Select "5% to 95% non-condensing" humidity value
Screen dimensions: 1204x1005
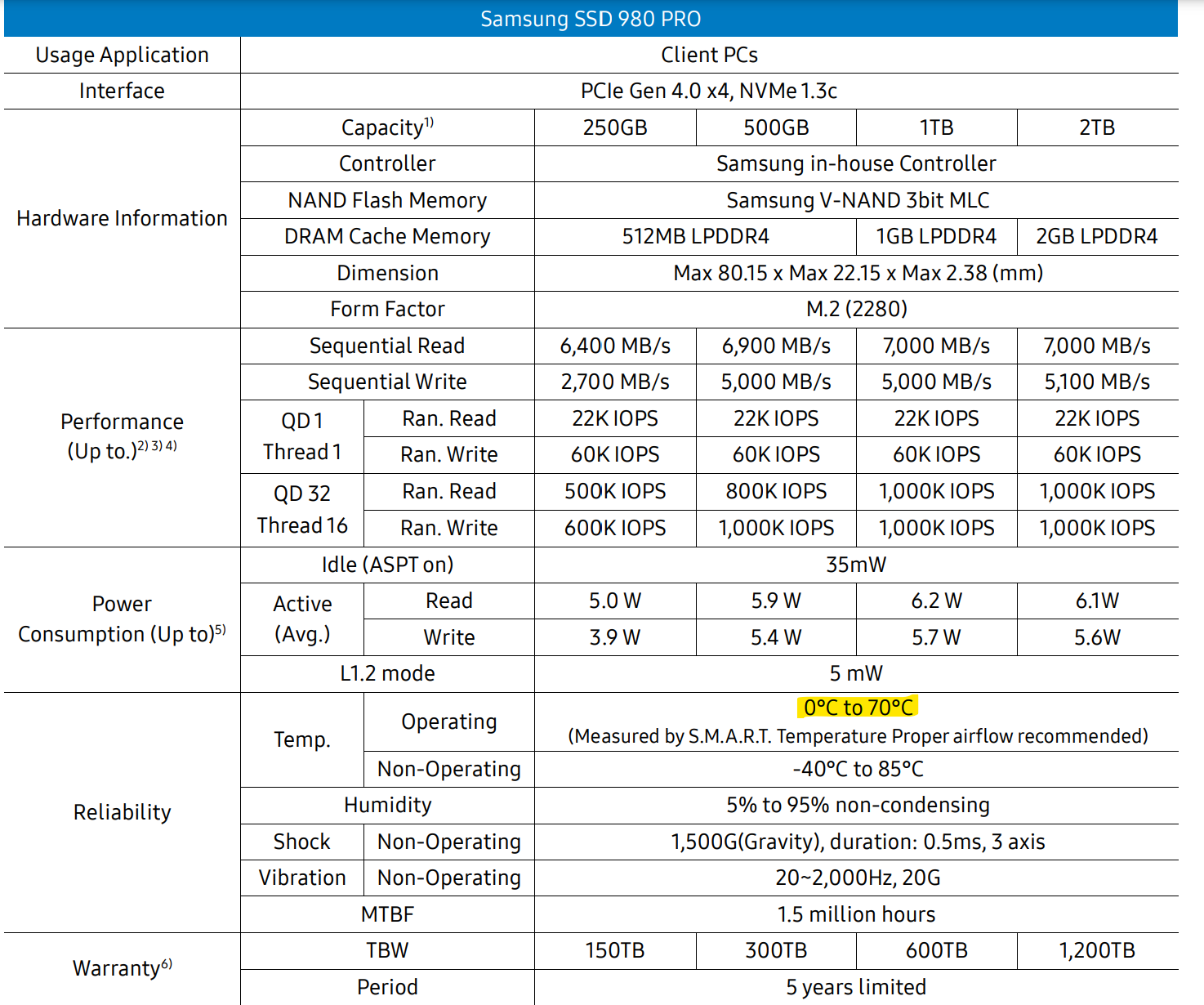pos(858,805)
